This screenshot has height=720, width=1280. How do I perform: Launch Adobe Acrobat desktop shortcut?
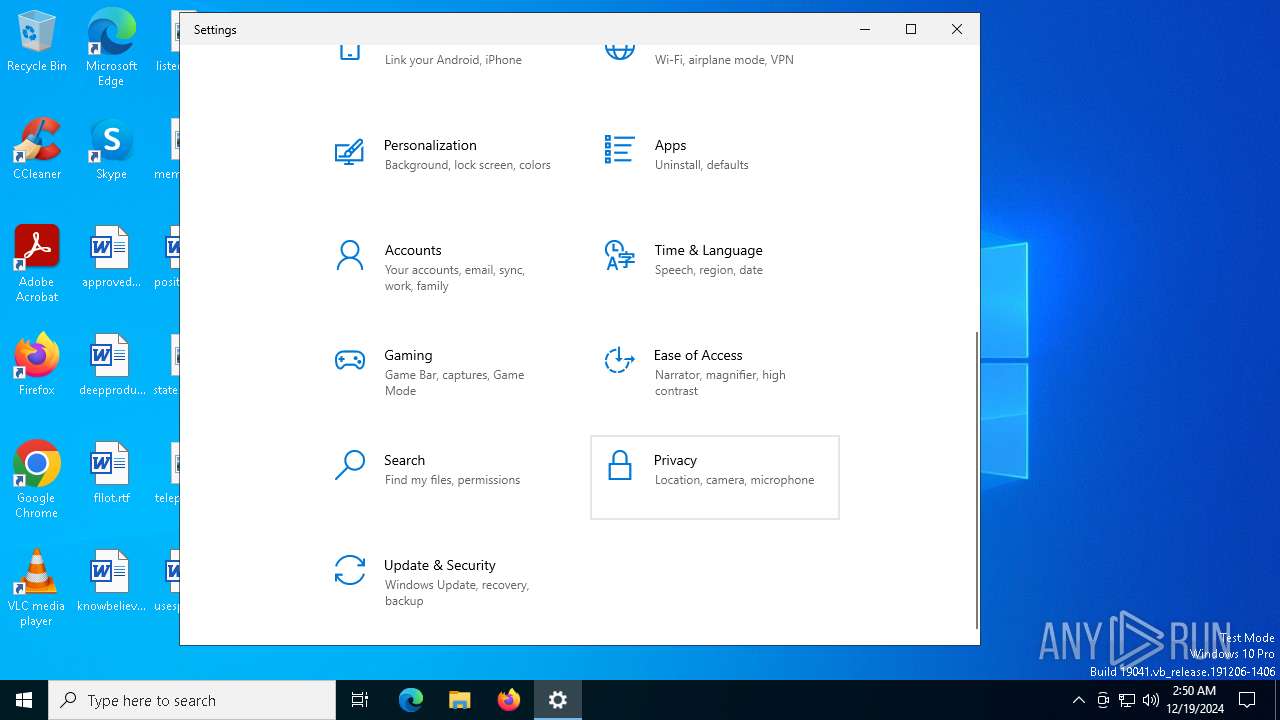click(x=37, y=264)
